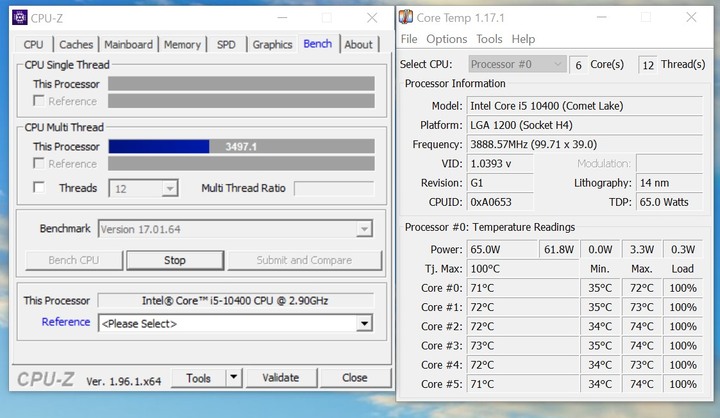
Task: Click the CPUID value 0xA0653
Action: point(500,202)
